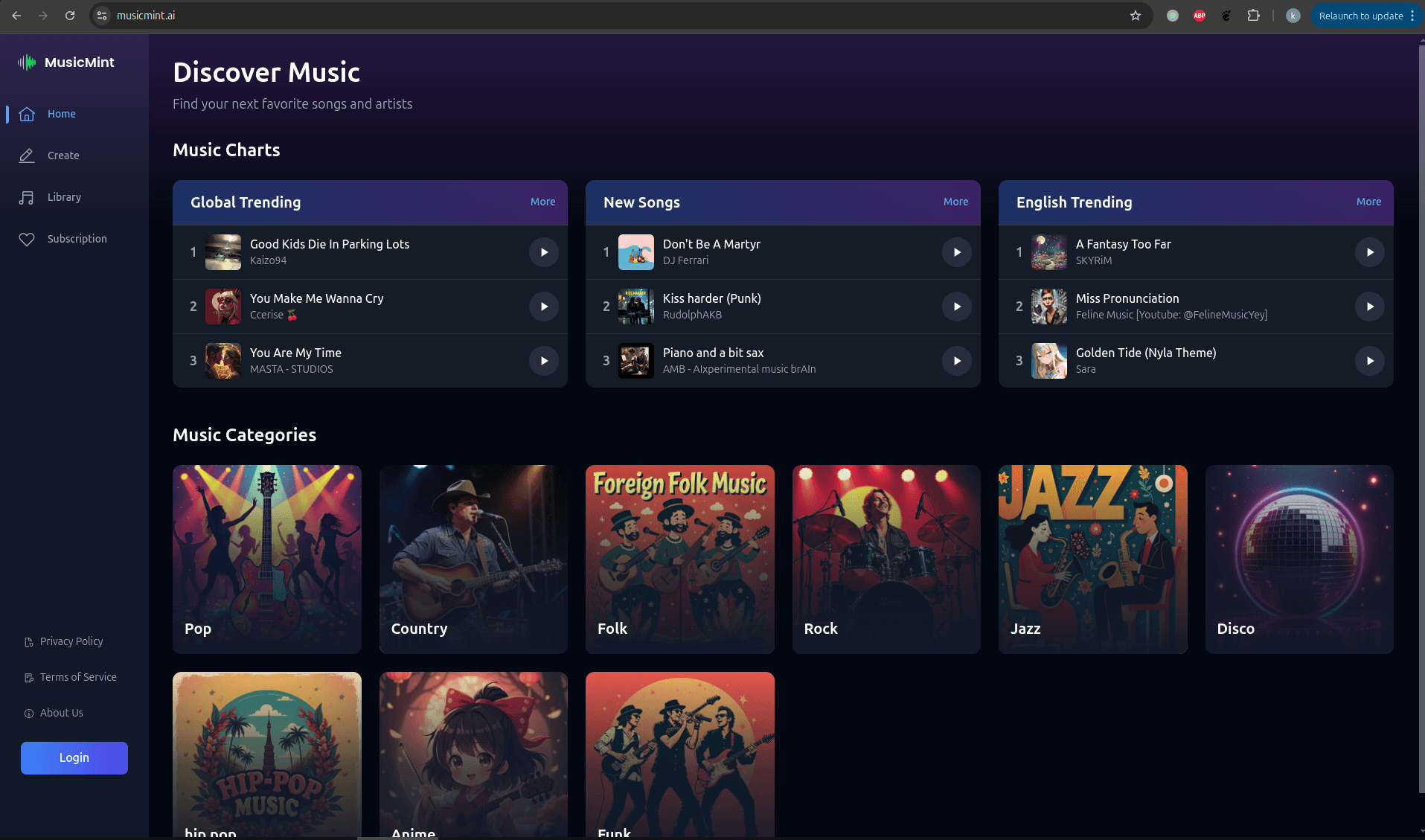Click the AdBlock Plus extension icon
1425x840 pixels.
(x=1200, y=16)
